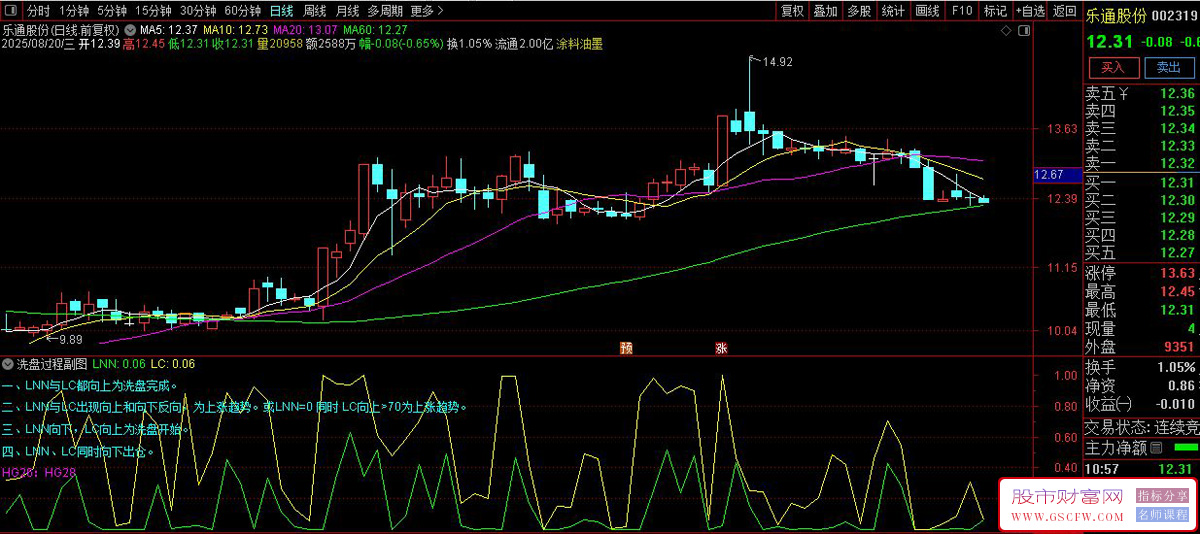
Task: Select the 买三 12.29 order row
Action: (1142, 217)
